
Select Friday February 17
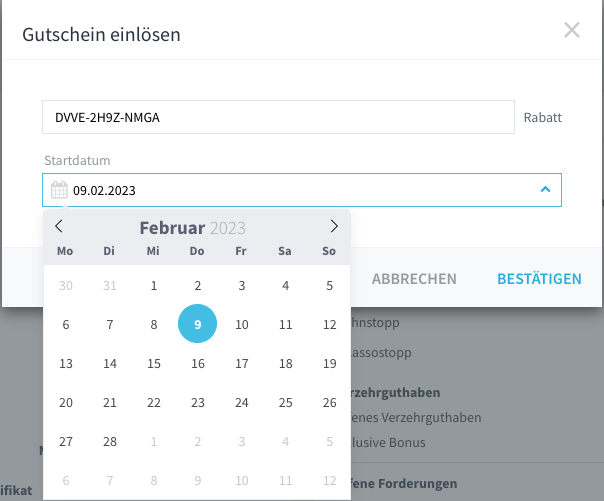point(242,364)
